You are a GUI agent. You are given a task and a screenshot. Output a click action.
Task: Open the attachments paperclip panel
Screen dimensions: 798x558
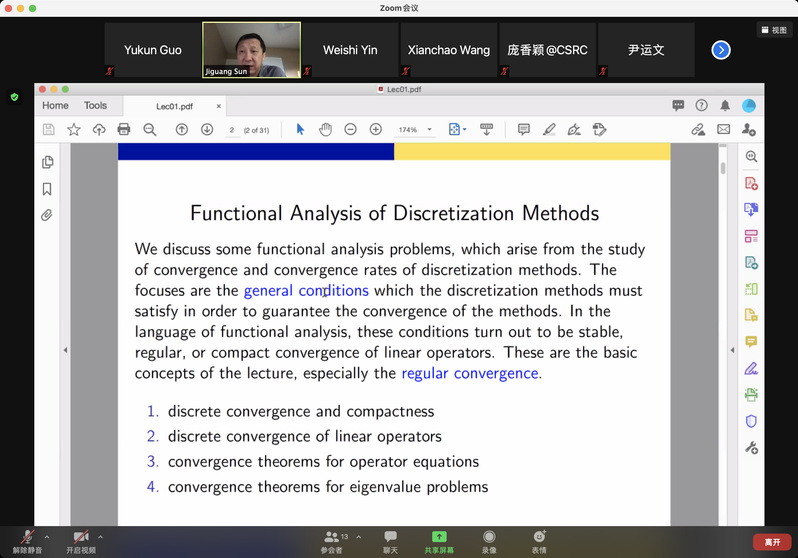[x=47, y=215]
